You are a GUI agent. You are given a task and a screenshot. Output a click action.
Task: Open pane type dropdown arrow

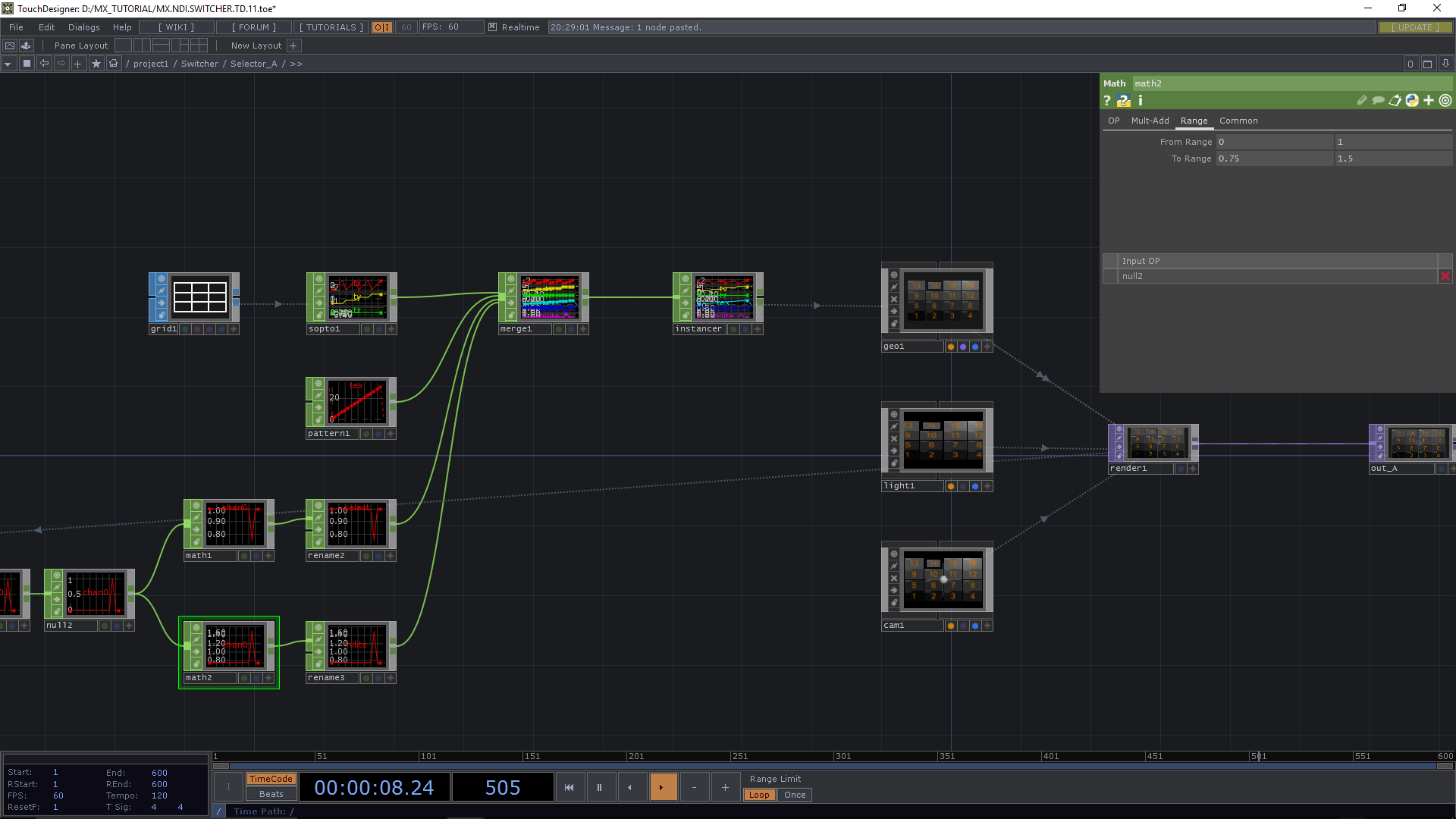(8, 64)
